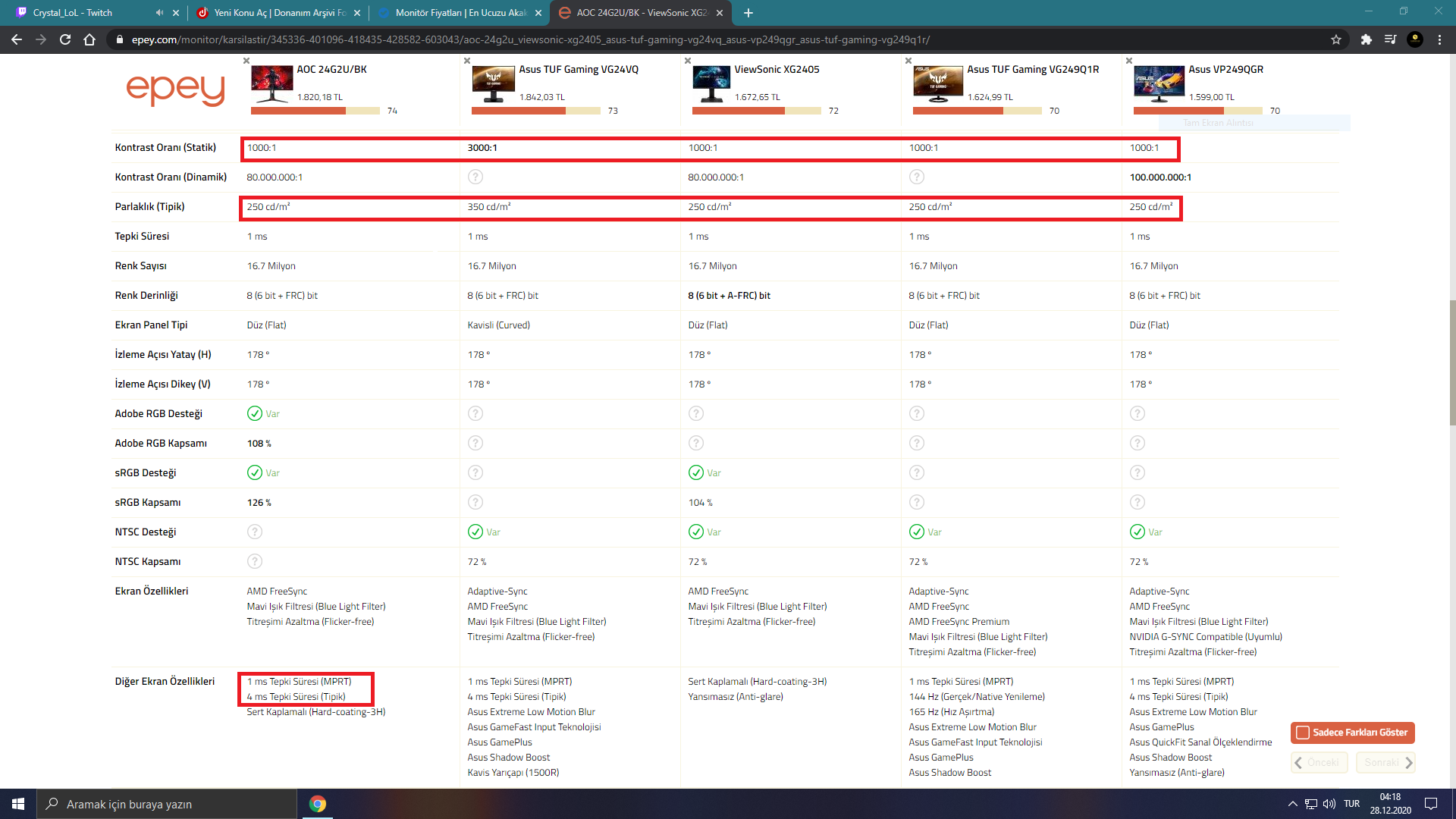This screenshot has height=819, width=1456.
Task: Switch to Monitör Fiyatları tab
Action: [460, 13]
